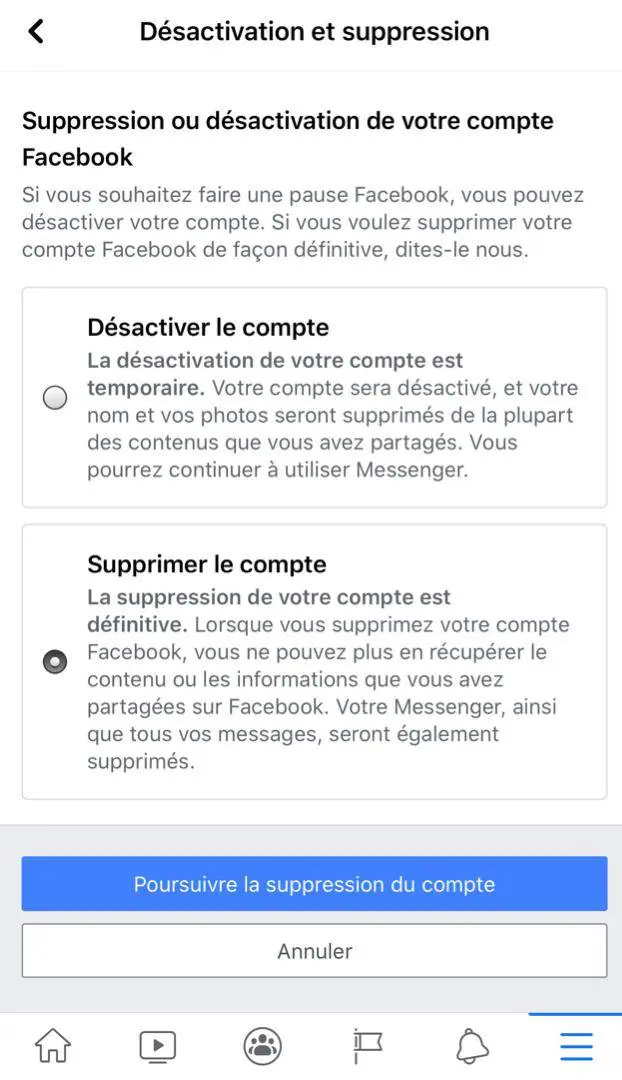Tap the page title "Désactivation et suppression"
The height and width of the screenshot is (1080, 622).
(314, 32)
